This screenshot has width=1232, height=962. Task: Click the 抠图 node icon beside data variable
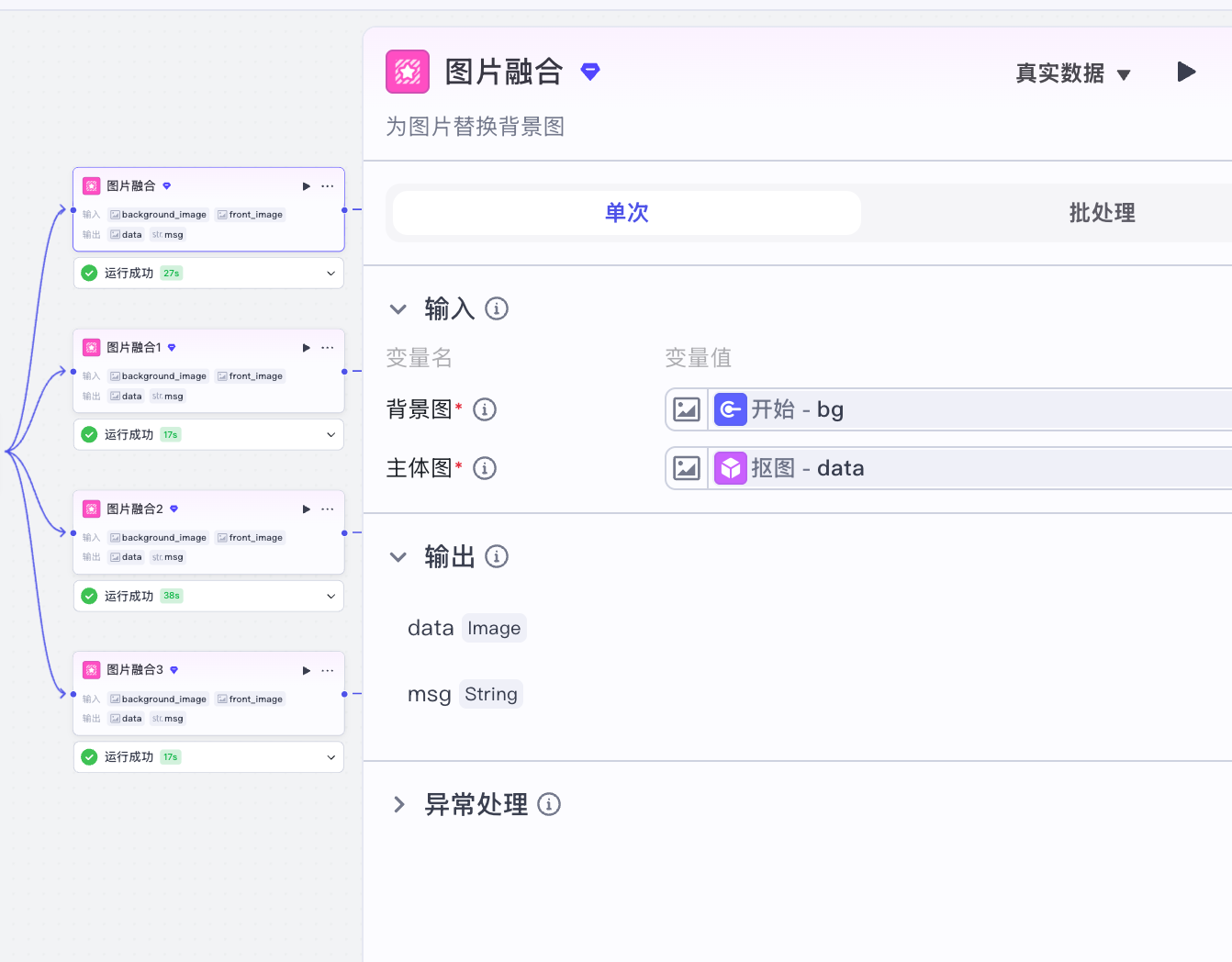point(731,468)
